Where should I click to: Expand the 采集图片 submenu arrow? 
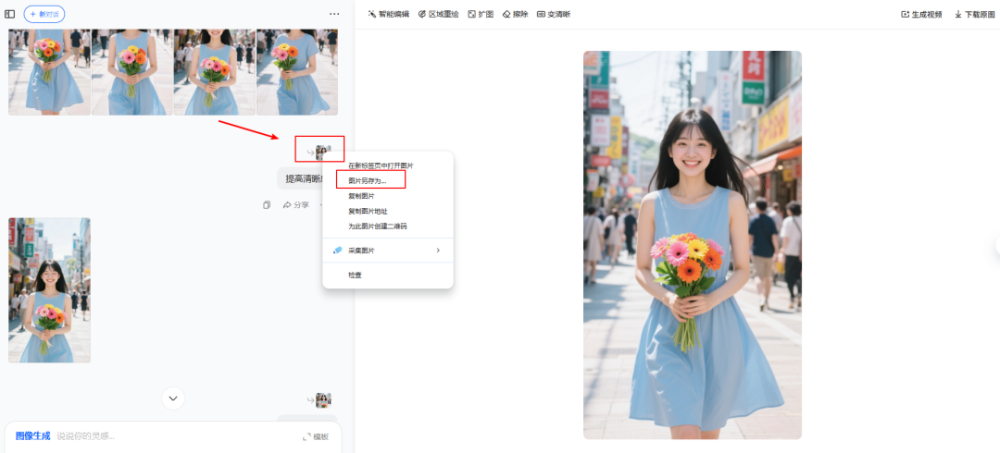438,250
